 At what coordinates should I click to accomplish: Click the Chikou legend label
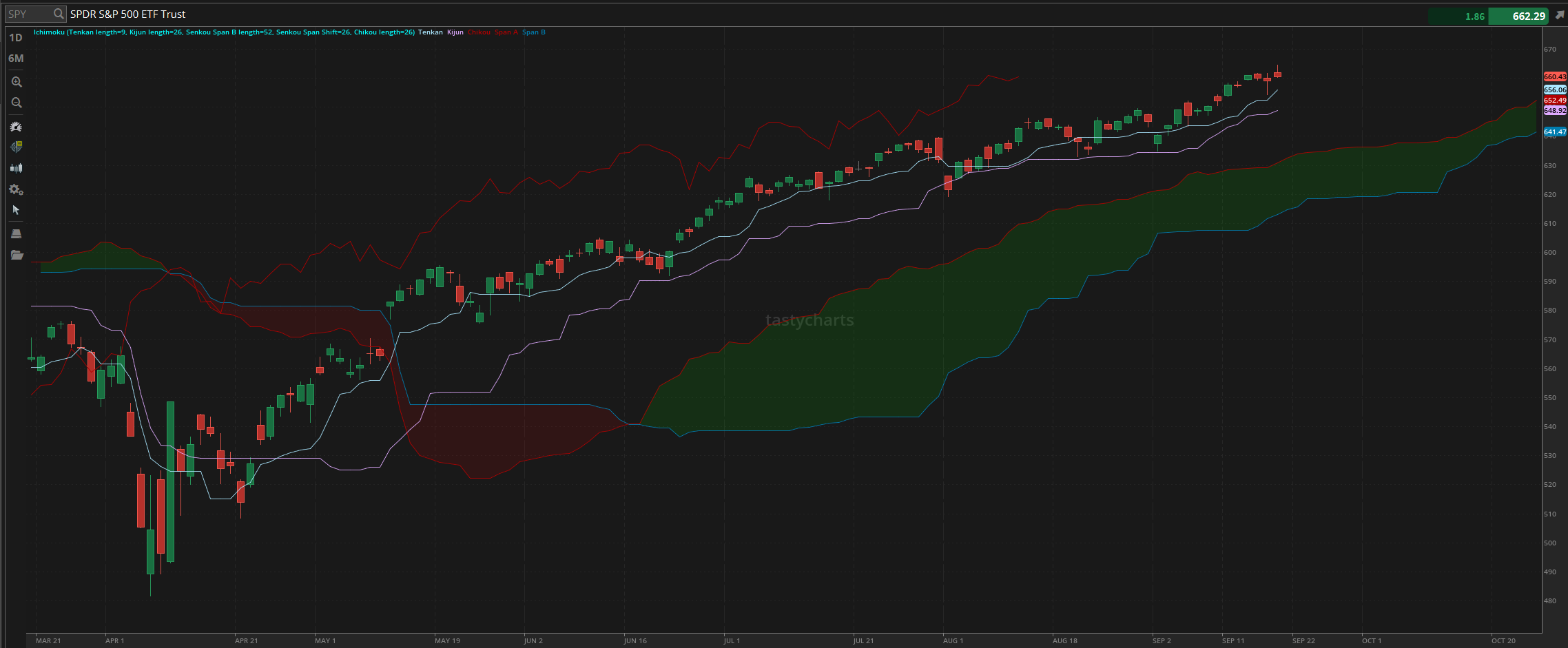(479, 32)
